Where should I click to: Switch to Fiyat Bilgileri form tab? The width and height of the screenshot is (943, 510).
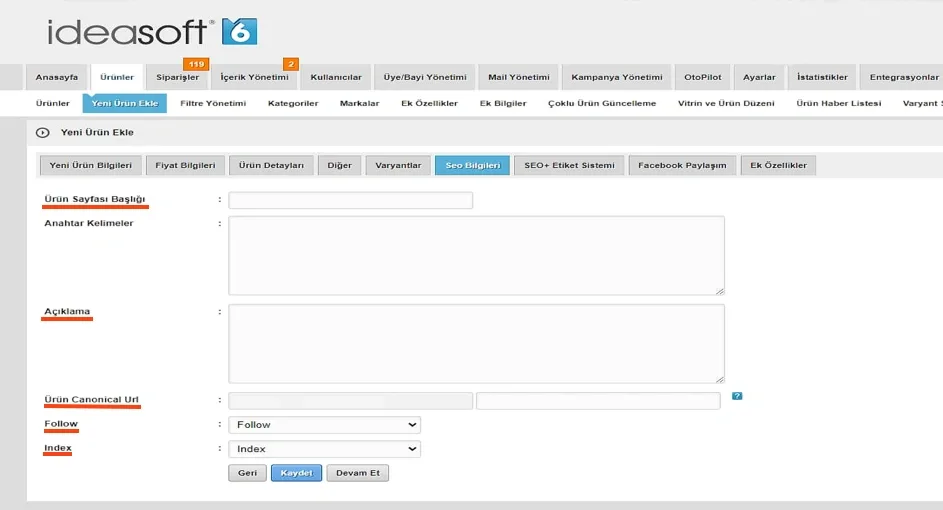[x=185, y=165]
